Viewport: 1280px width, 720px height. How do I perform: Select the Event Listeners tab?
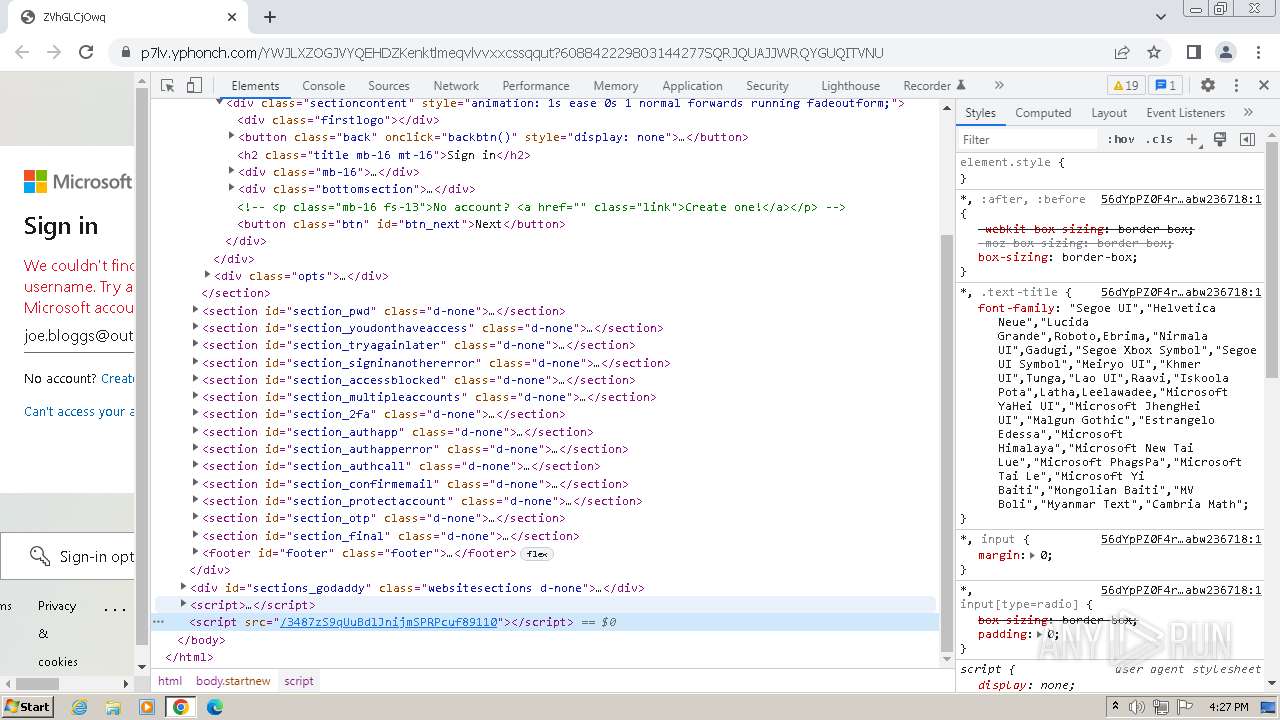1186,113
